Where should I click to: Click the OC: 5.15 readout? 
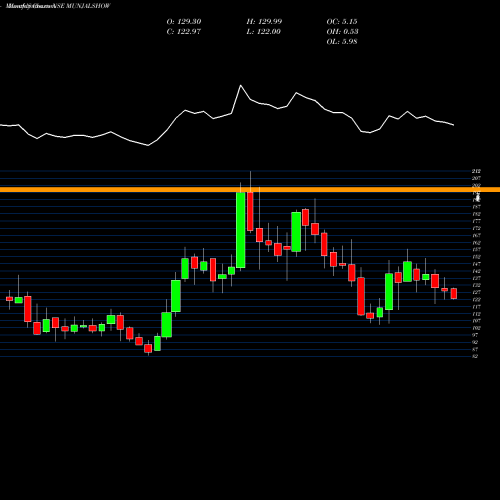pyautogui.click(x=342, y=22)
